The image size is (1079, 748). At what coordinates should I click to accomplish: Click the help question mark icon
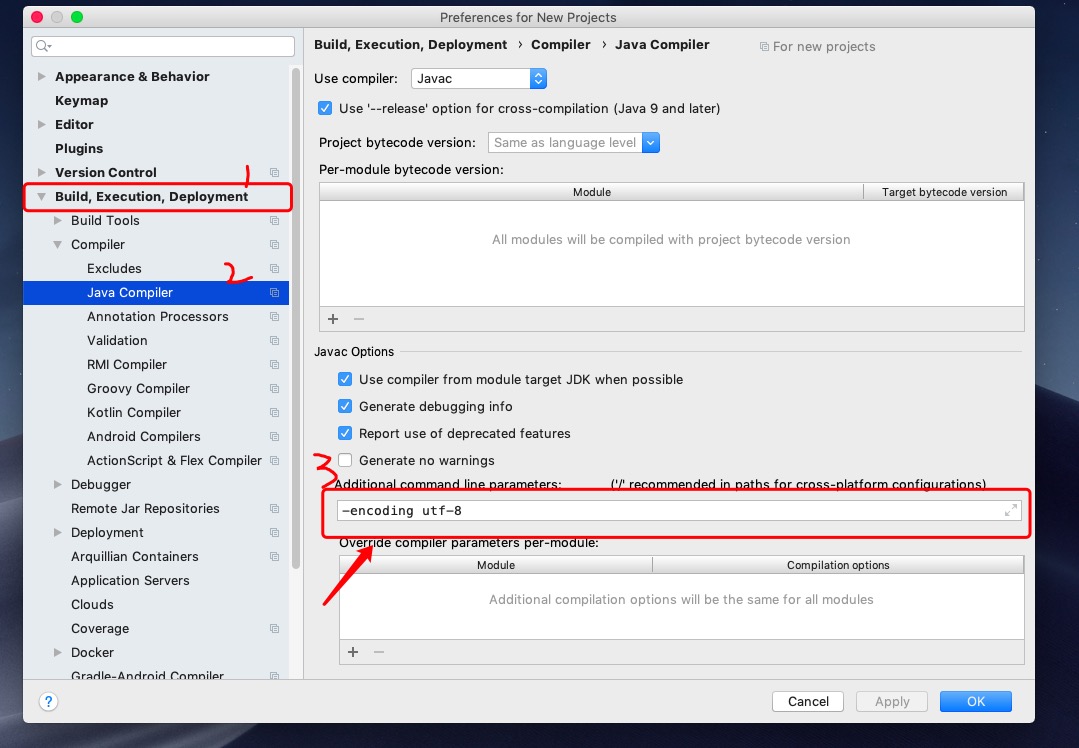(x=48, y=702)
